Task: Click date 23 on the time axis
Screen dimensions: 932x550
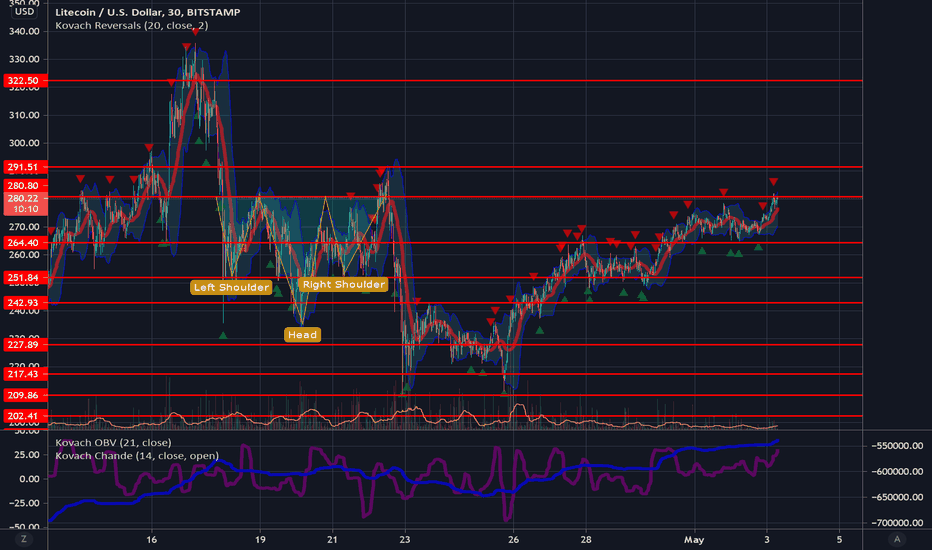Action: [x=405, y=540]
